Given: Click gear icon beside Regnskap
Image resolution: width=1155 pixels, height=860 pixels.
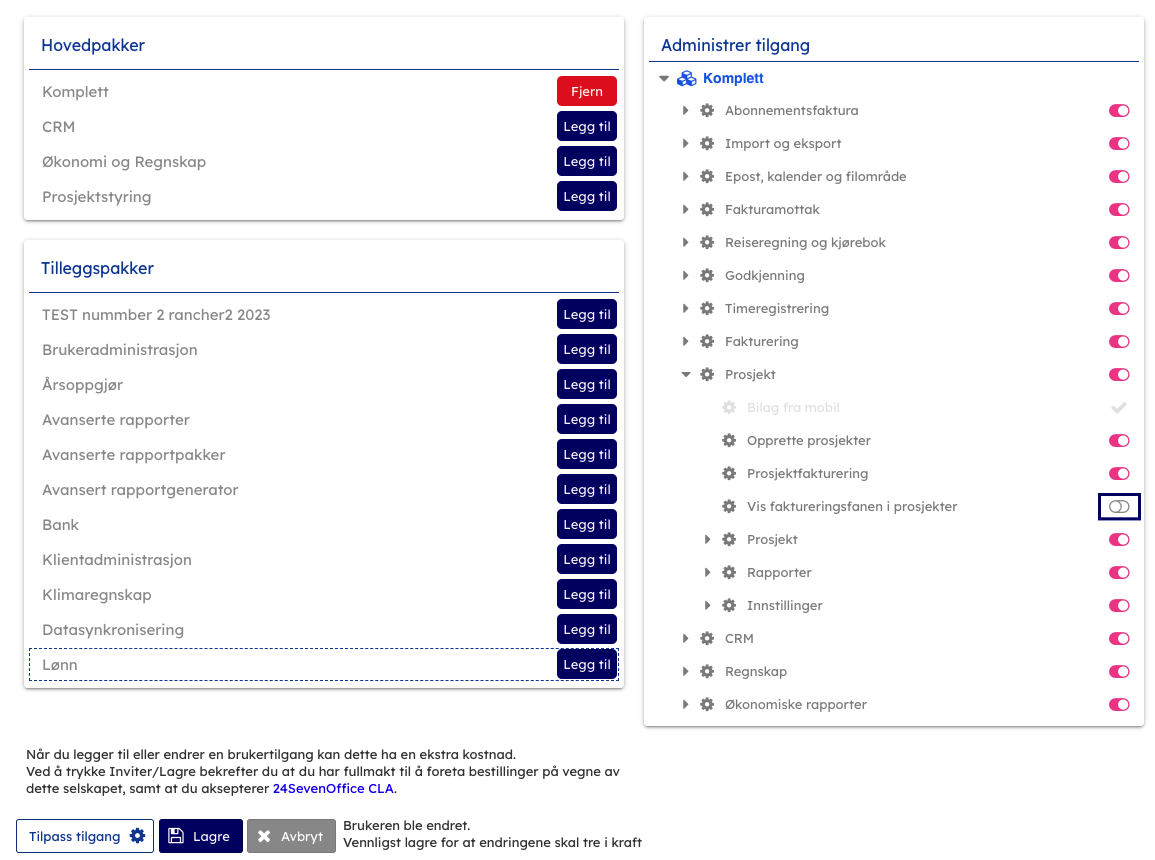Looking at the screenshot, I should (x=707, y=672).
